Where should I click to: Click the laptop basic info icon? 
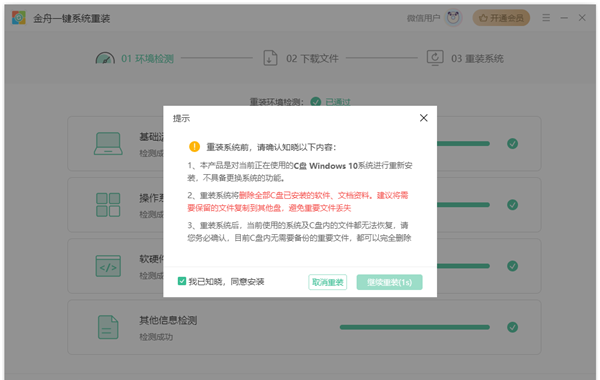click(x=108, y=144)
